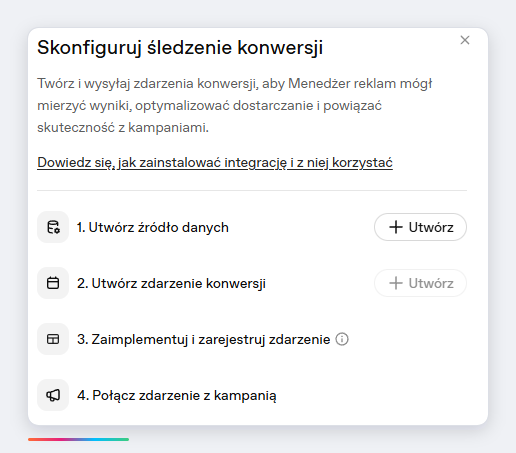The image size is (516, 453).
Task: Select '1. Utwórz źródło danych' step text
Action: (153, 227)
